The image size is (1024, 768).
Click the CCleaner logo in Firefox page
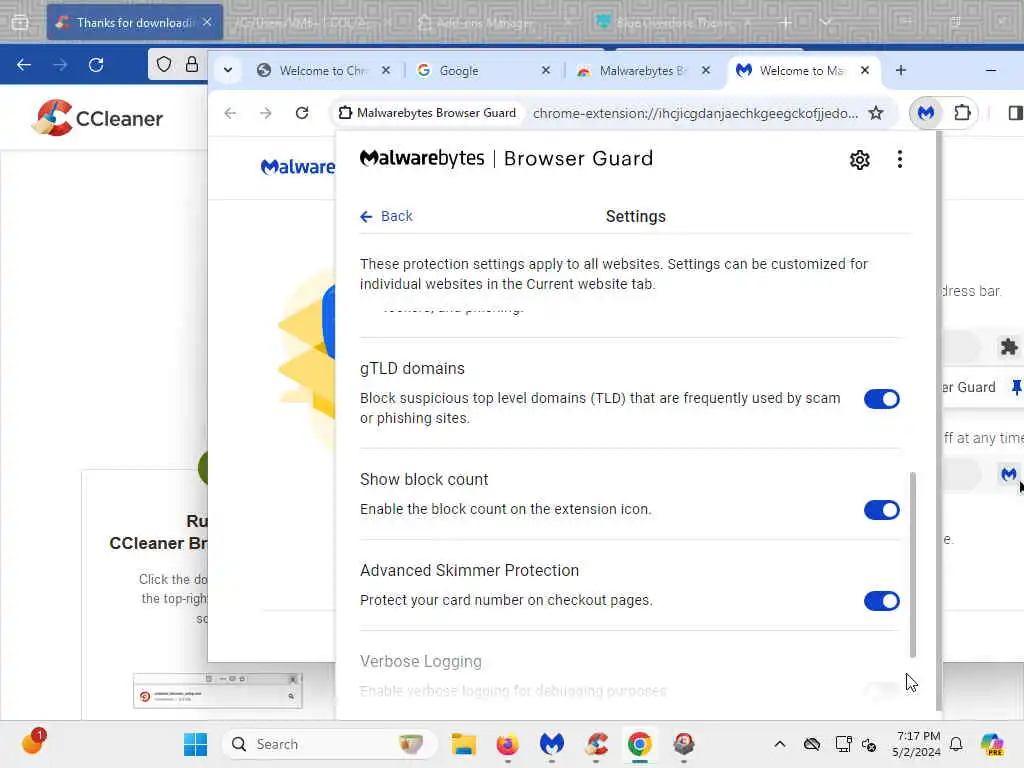(97, 118)
